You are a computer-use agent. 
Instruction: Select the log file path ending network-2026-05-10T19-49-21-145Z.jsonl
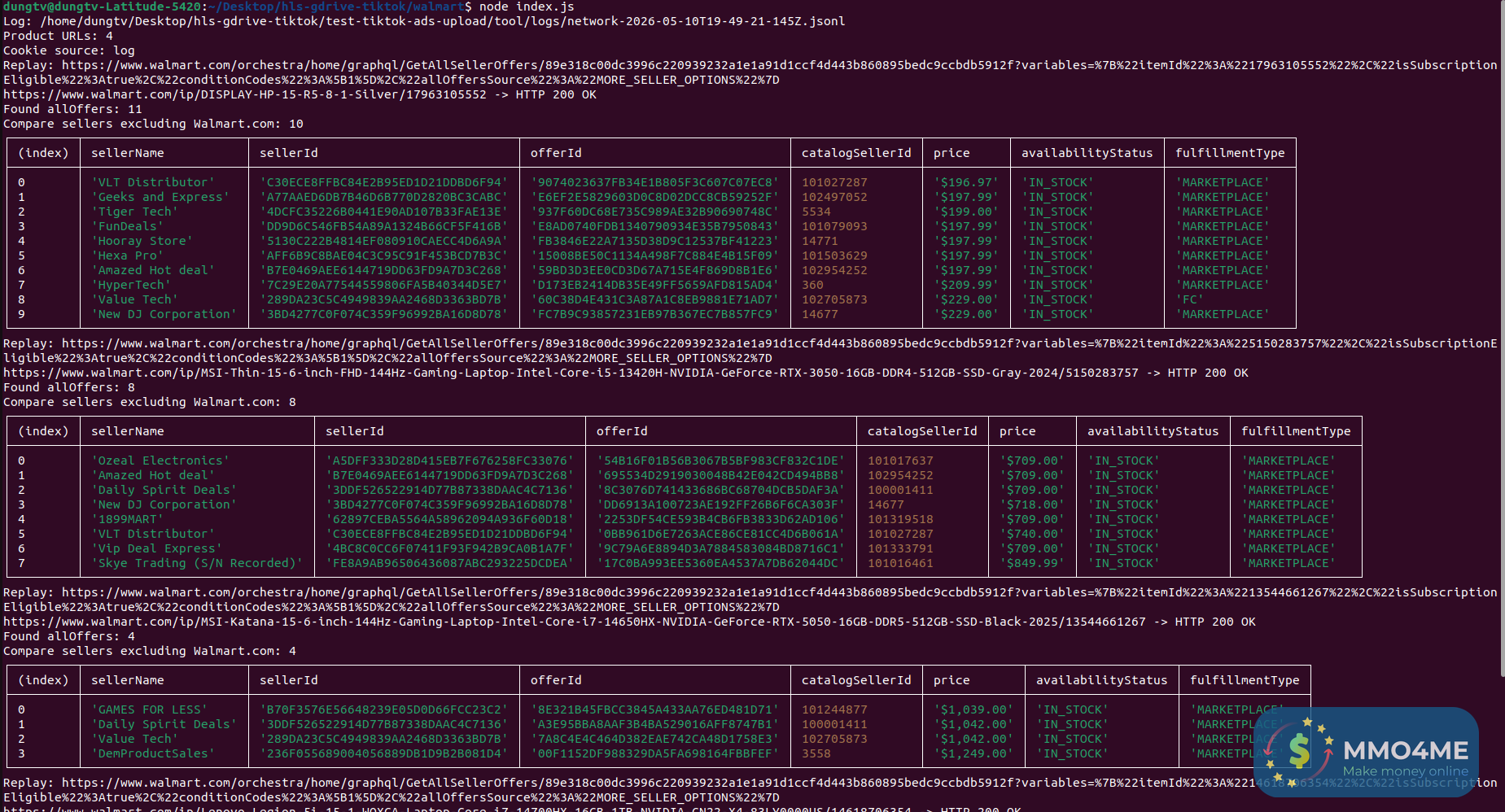coord(443,21)
